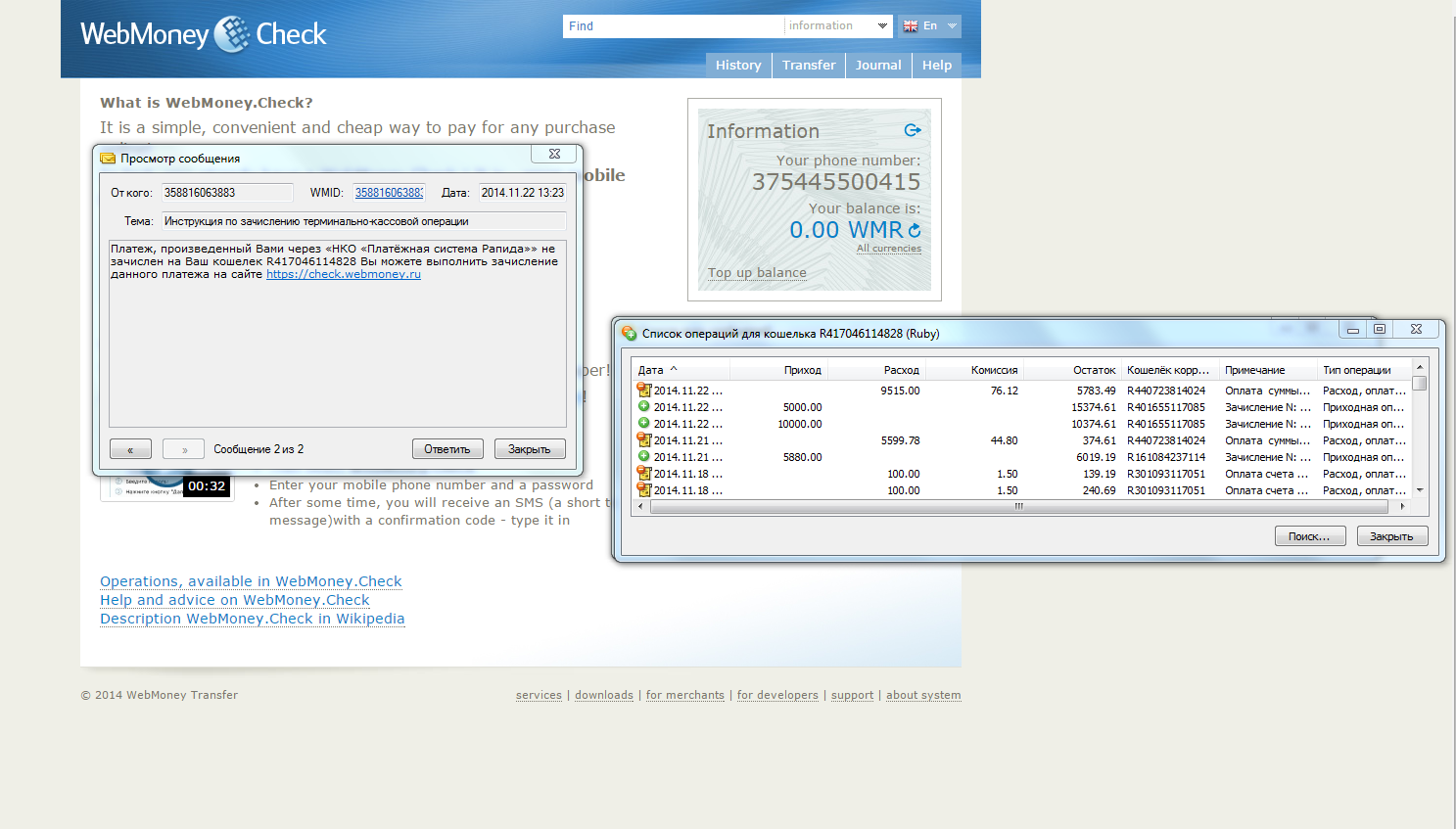Go to previous message with « button
Screen dimensions: 1456x829
130,449
